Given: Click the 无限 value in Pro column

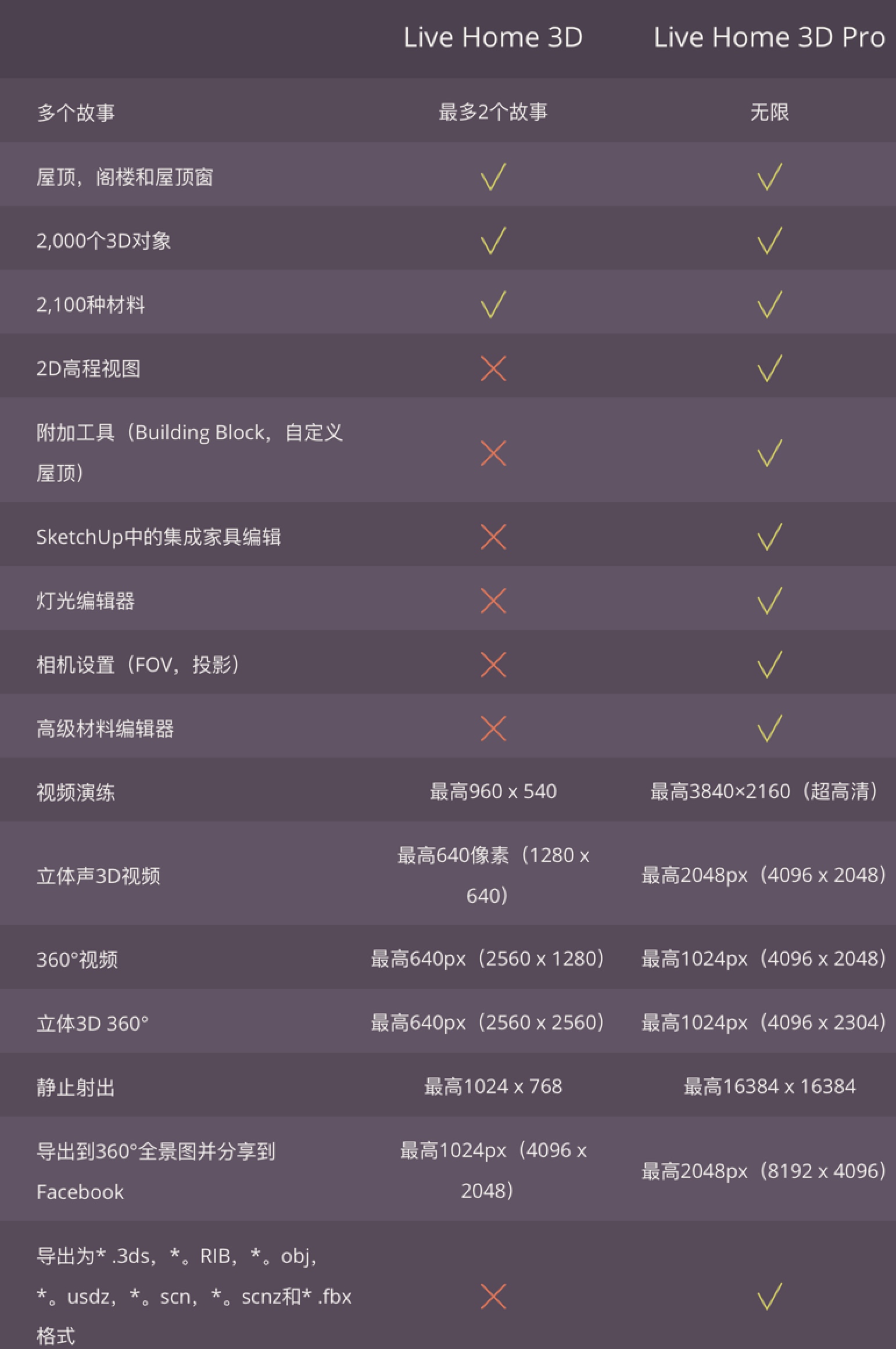Looking at the screenshot, I should (769, 112).
